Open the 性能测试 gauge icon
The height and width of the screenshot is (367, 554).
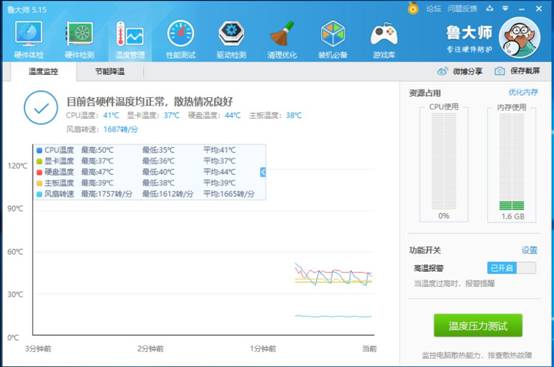click(x=181, y=39)
